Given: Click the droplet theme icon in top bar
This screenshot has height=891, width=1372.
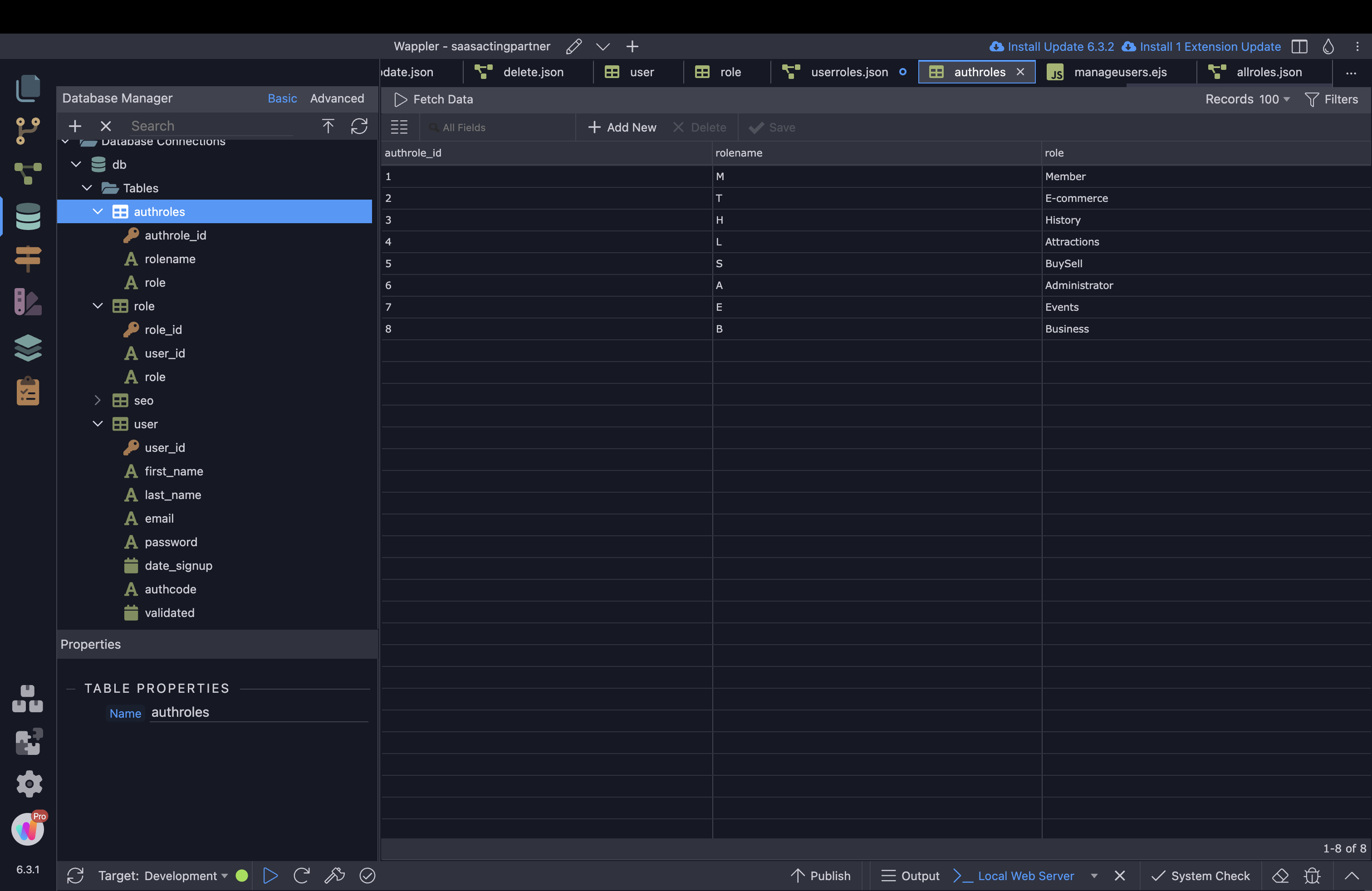Looking at the screenshot, I should coord(1328,46).
